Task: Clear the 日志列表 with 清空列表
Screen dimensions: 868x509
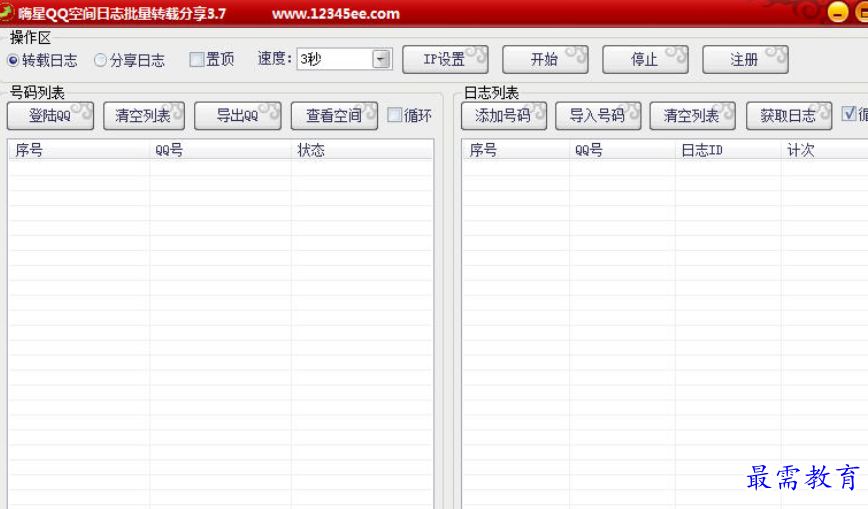Action: point(693,116)
